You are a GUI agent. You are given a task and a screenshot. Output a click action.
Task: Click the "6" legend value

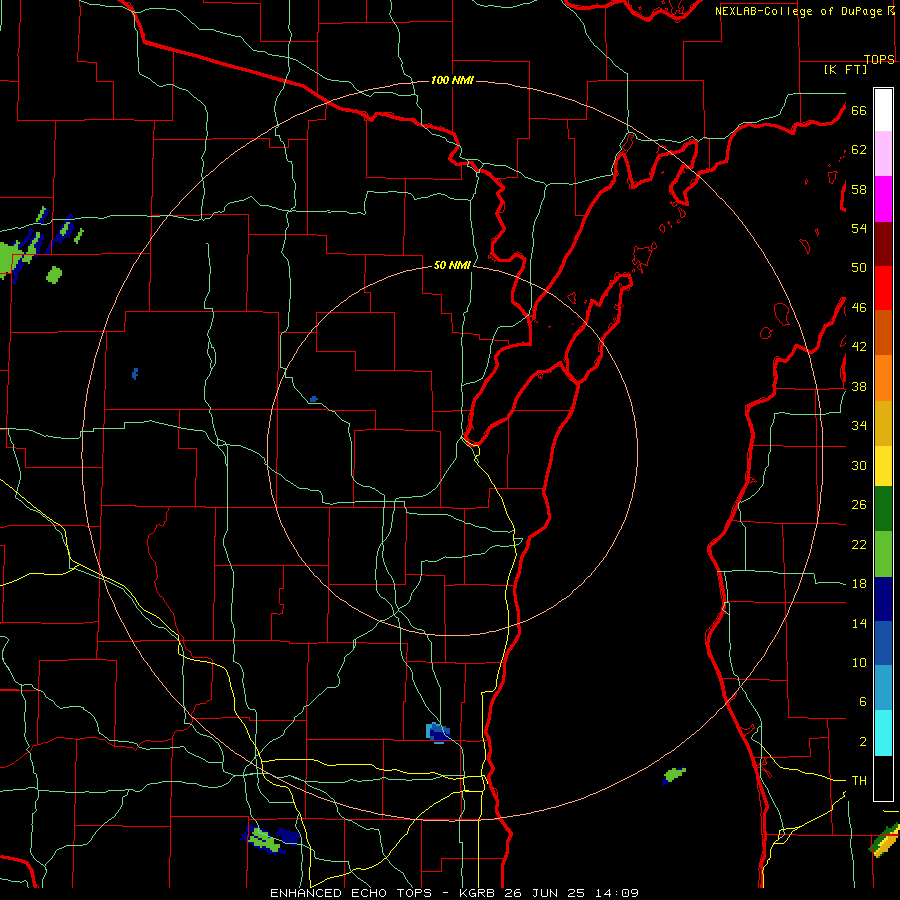tap(862, 702)
